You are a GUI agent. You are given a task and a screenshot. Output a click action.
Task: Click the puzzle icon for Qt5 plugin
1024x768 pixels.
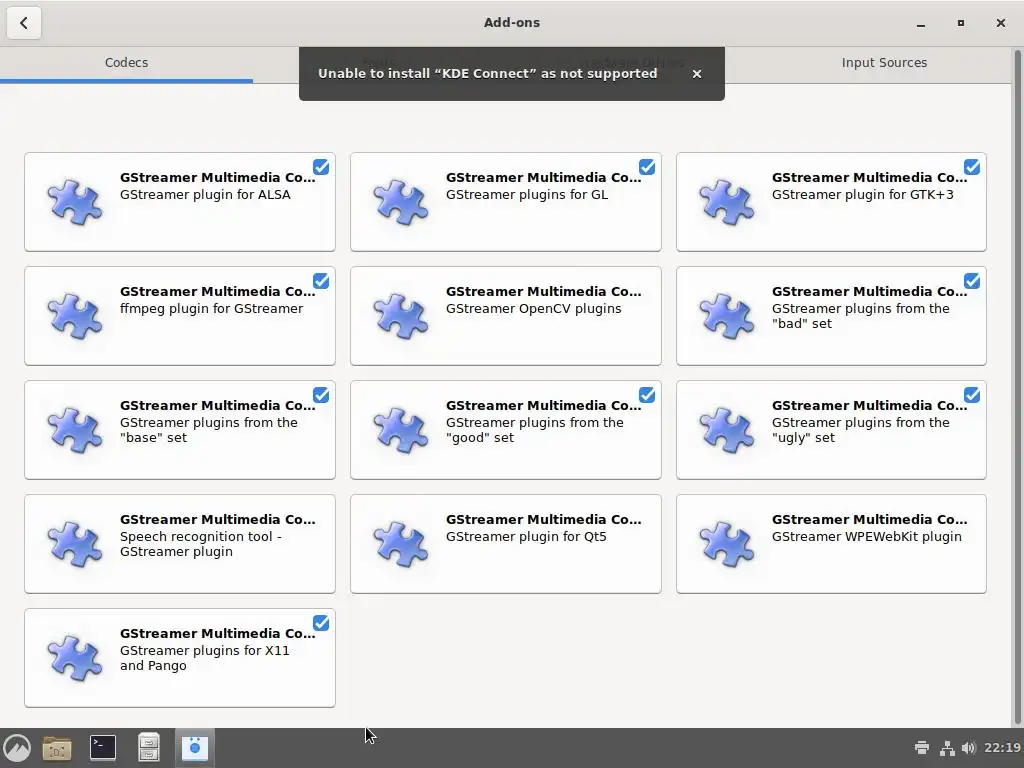pos(401,544)
